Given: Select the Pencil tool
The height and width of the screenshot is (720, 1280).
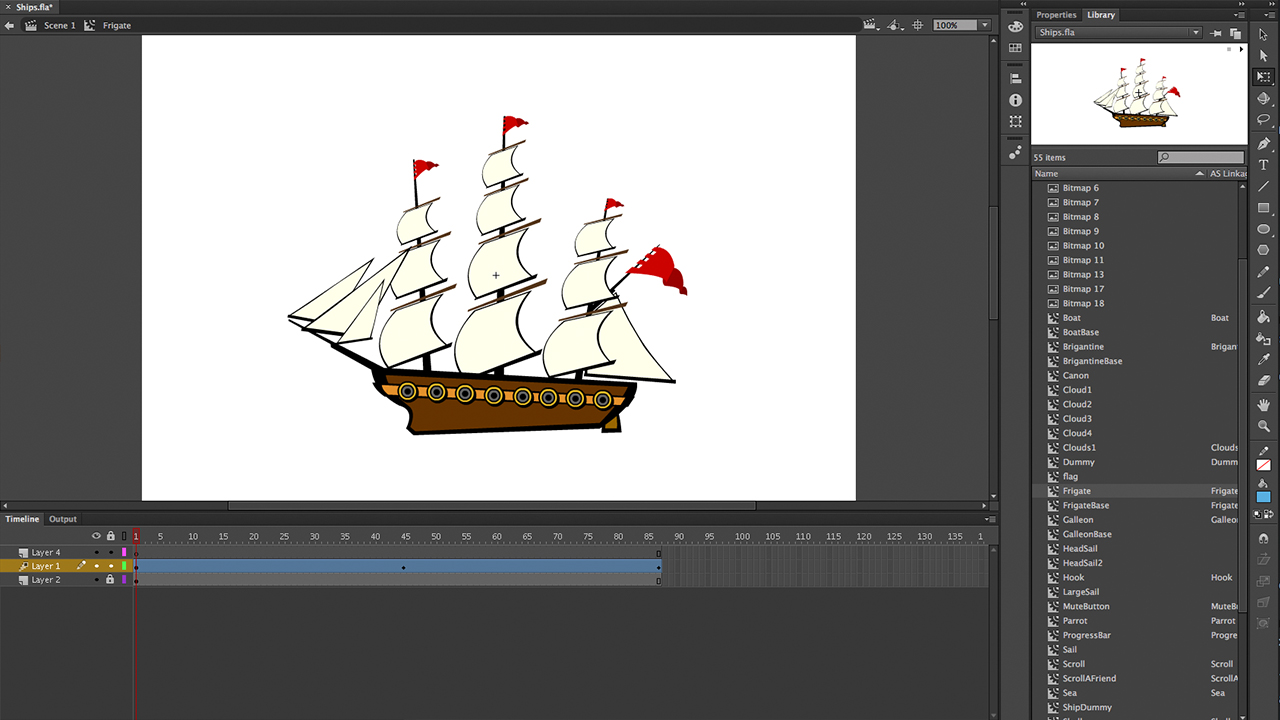Looking at the screenshot, I should click(1264, 272).
